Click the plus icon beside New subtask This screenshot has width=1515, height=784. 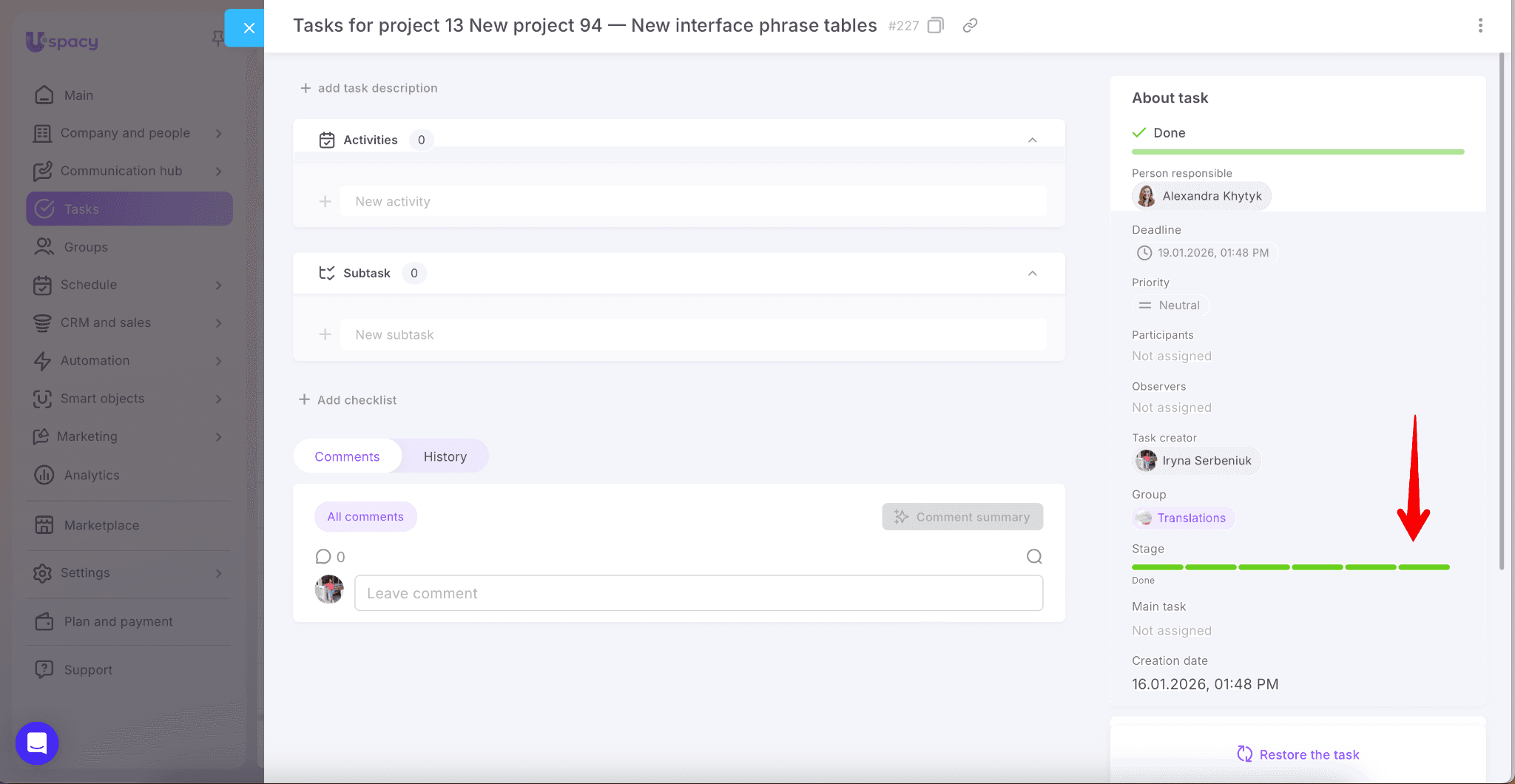click(325, 334)
